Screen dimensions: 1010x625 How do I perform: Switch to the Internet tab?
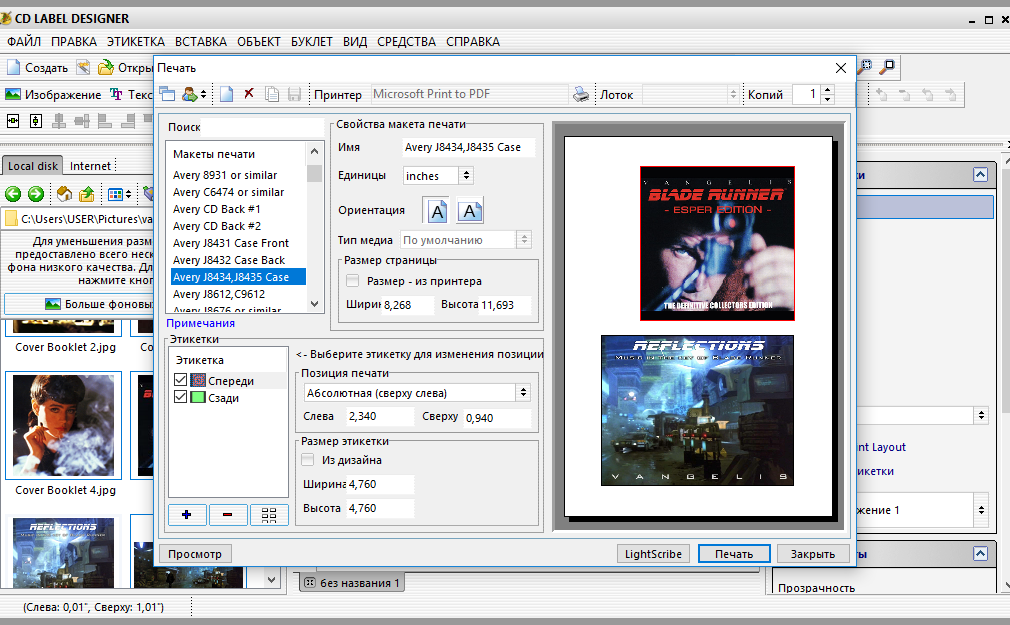[90, 166]
